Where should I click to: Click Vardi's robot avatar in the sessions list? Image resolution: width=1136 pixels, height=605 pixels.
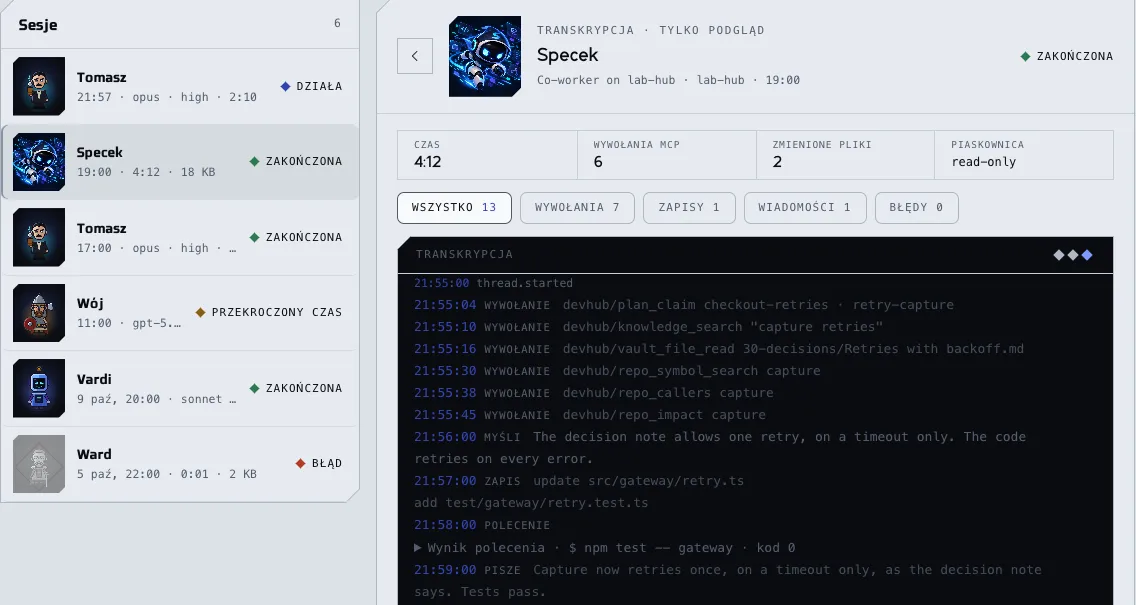(39, 388)
